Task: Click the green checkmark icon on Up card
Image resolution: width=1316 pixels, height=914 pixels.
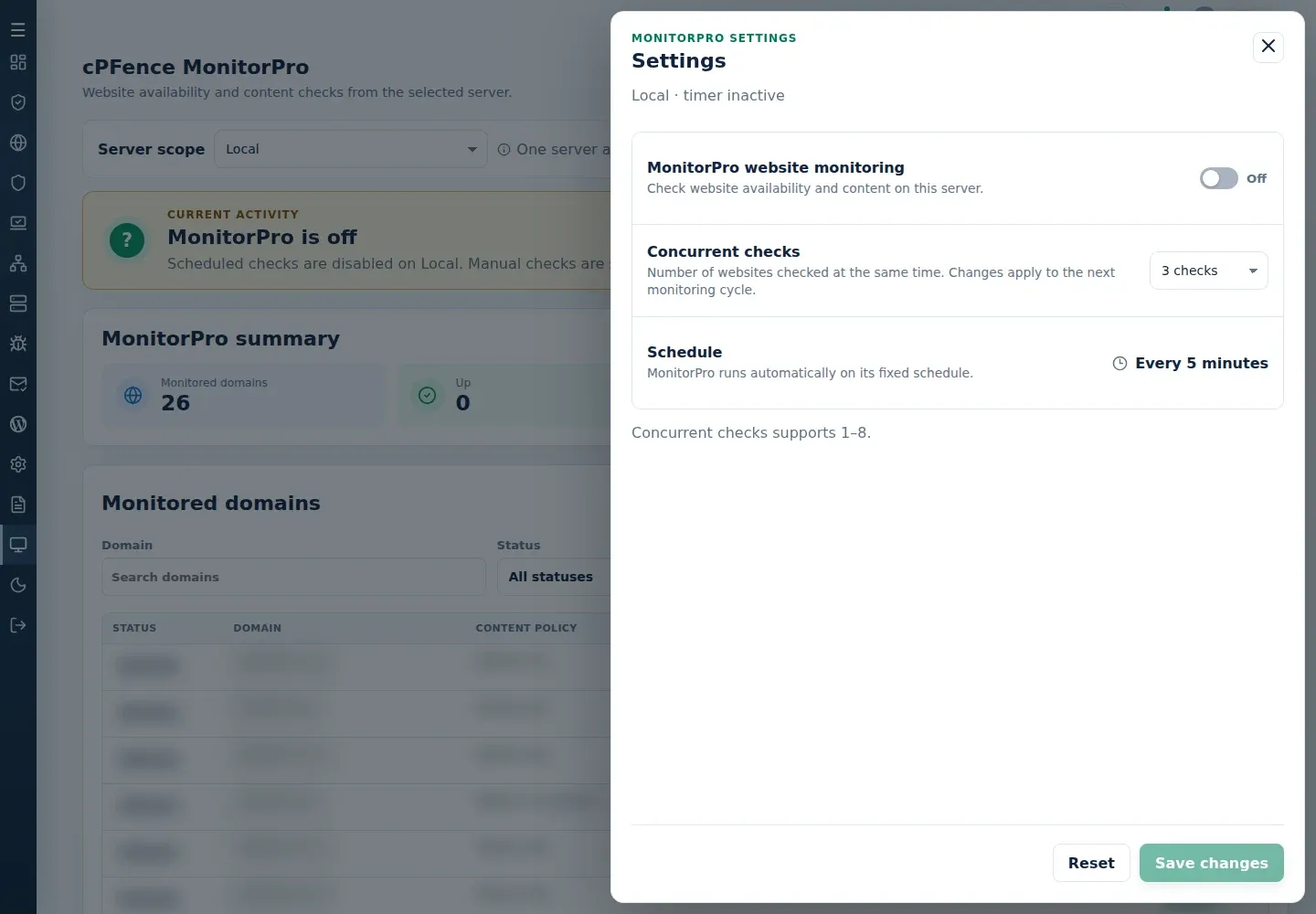Action: point(427,395)
